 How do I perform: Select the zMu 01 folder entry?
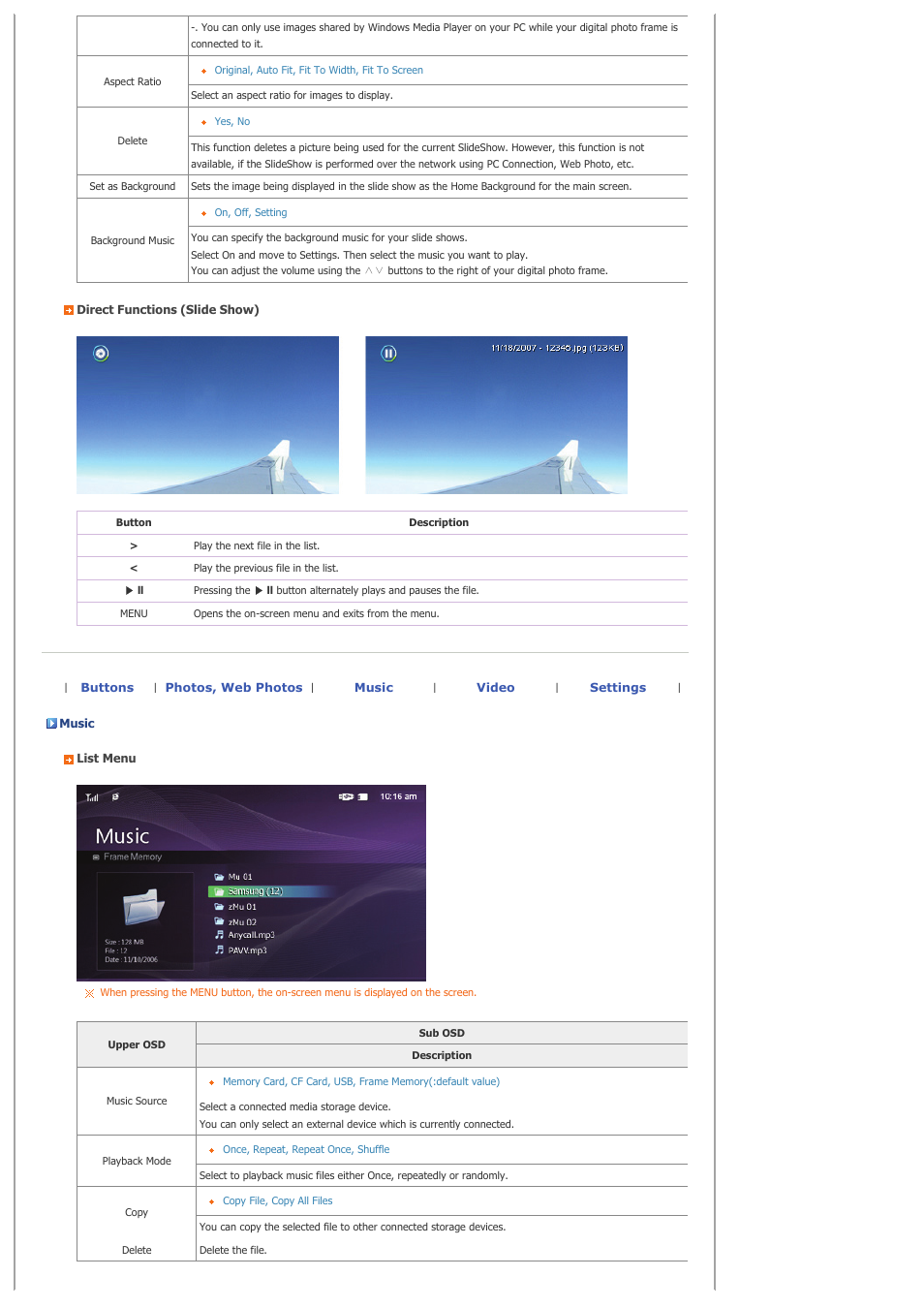tap(235, 907)
